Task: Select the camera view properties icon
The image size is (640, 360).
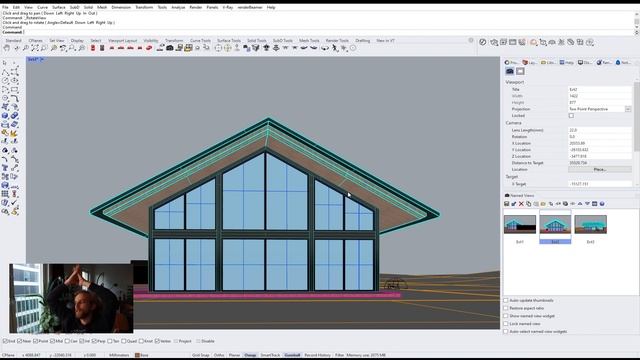Action: click(510, 71)
